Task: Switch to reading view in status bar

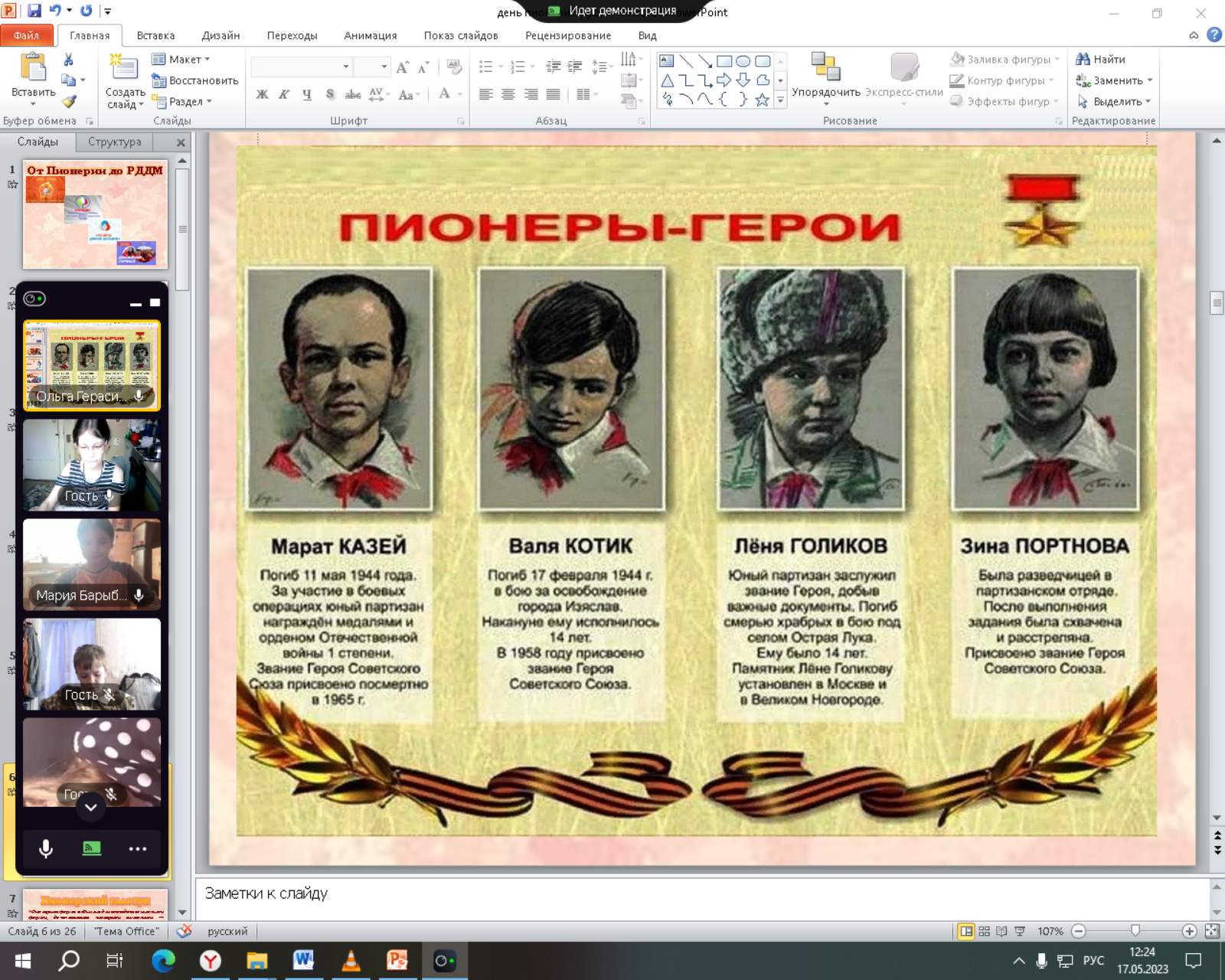Action: click(x=1001, y=931)
